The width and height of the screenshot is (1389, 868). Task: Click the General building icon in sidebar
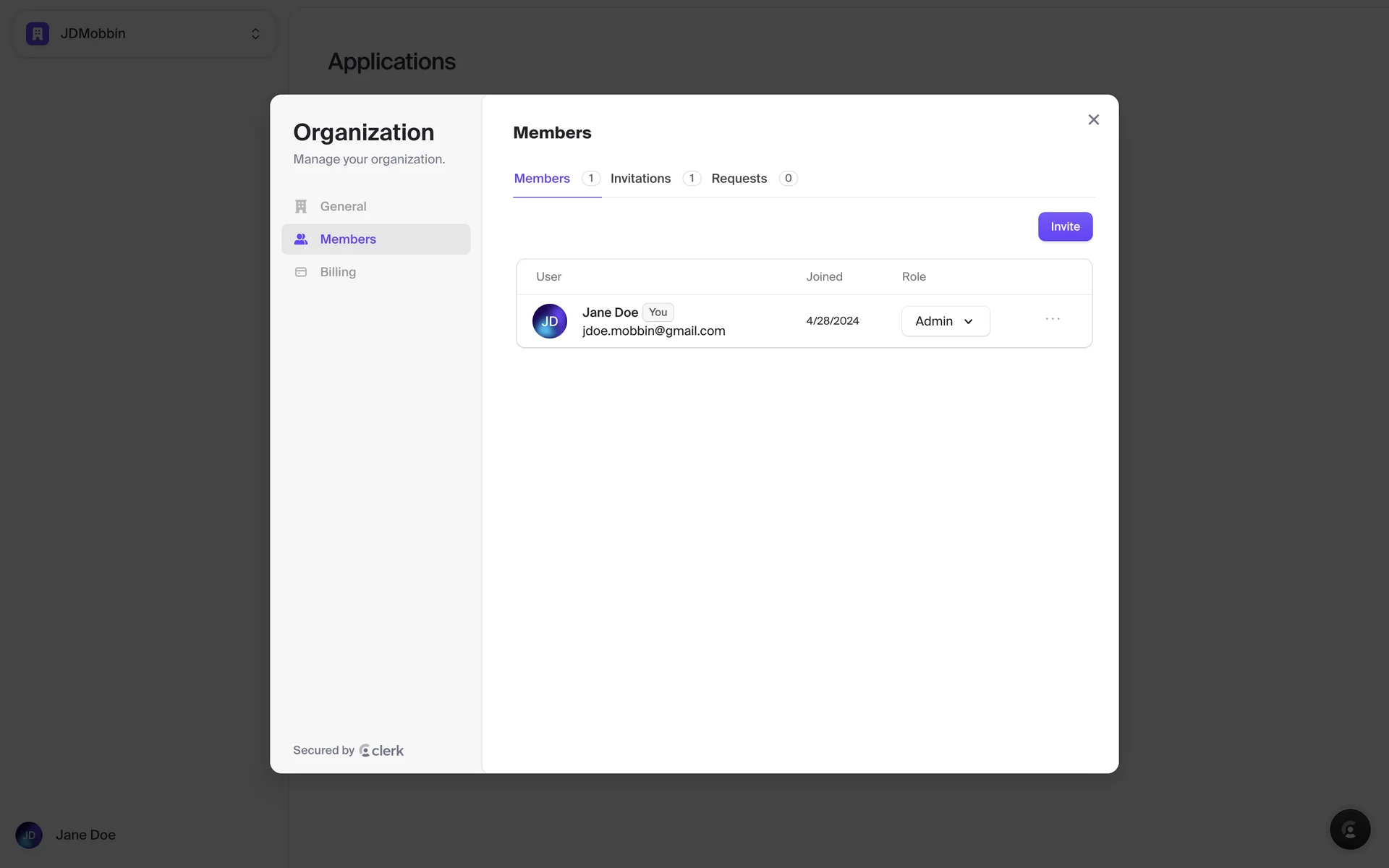pyautogui.click(x=301, y=206)
